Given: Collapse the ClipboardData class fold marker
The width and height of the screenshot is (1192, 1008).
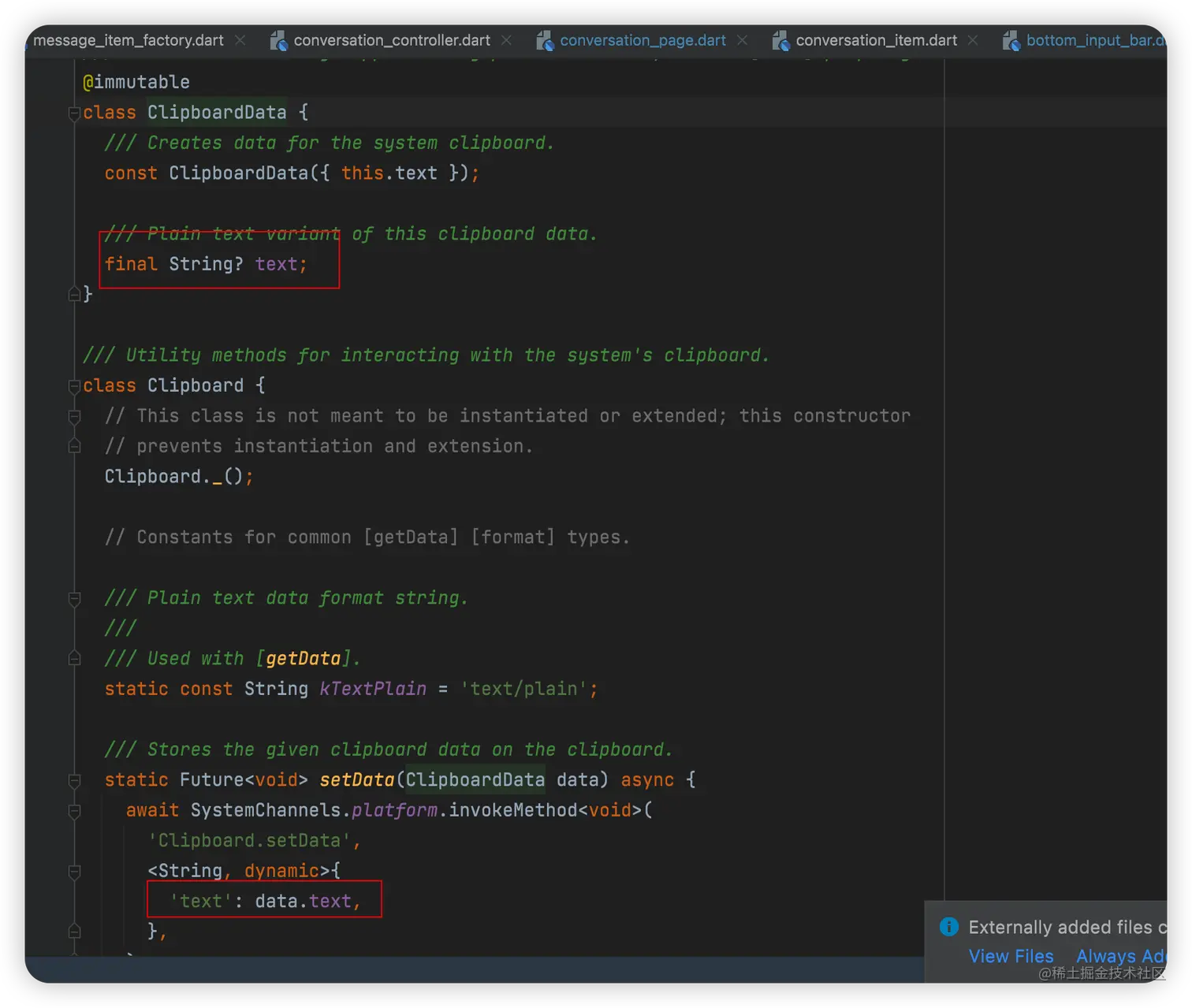Looking at the screenshot, I should pyautogui.click(x=74, y=113).
